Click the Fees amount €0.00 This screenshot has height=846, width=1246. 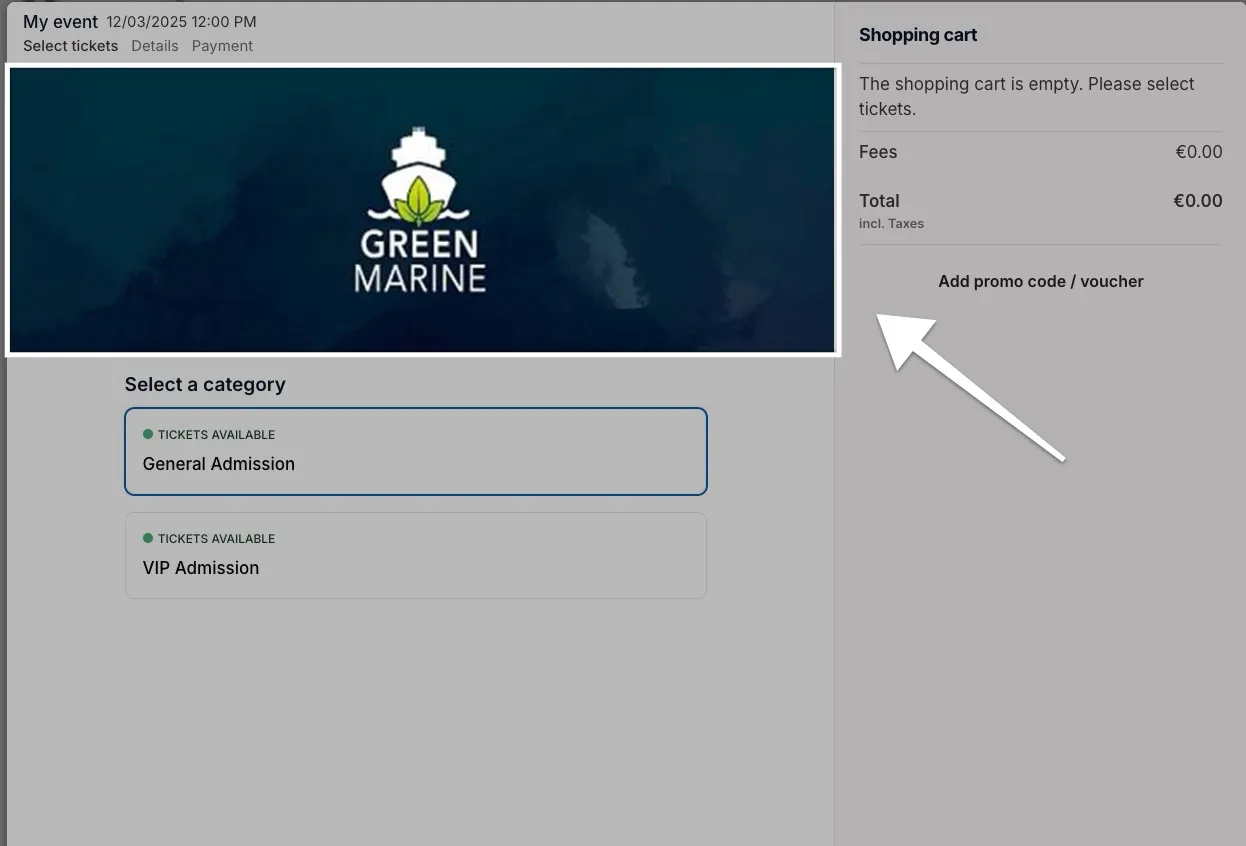(x=1198, y=152)
